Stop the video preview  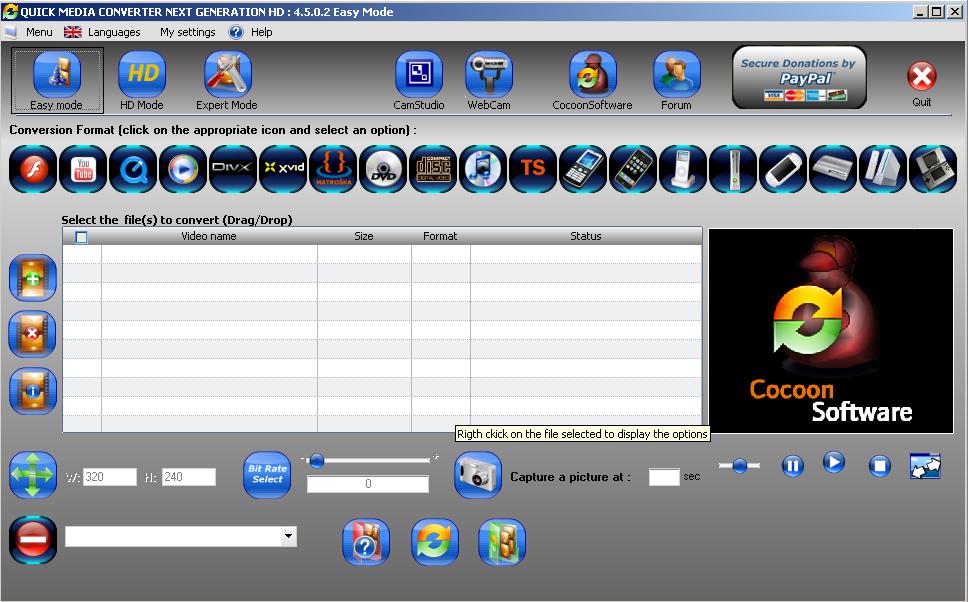(x=880, y=465)
